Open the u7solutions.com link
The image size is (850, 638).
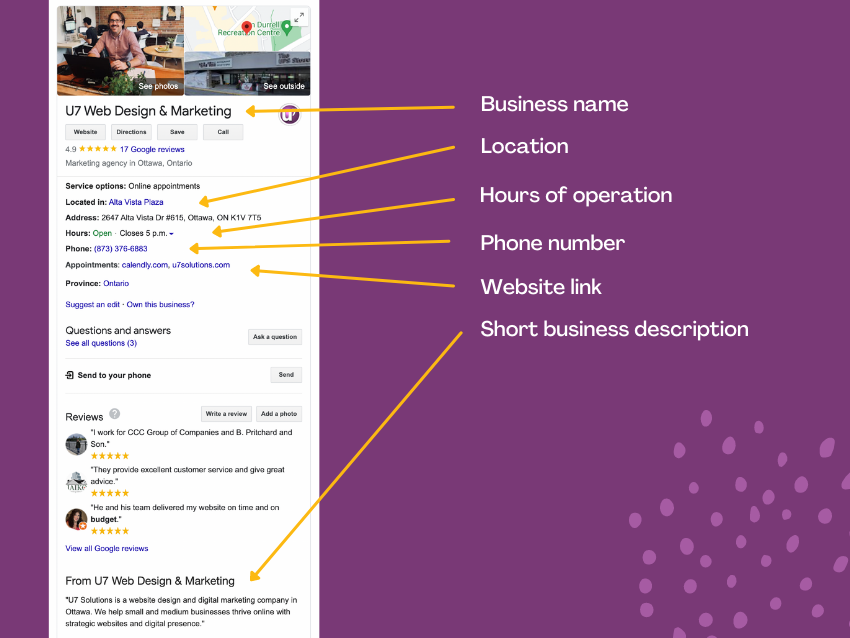coord(201,265)
